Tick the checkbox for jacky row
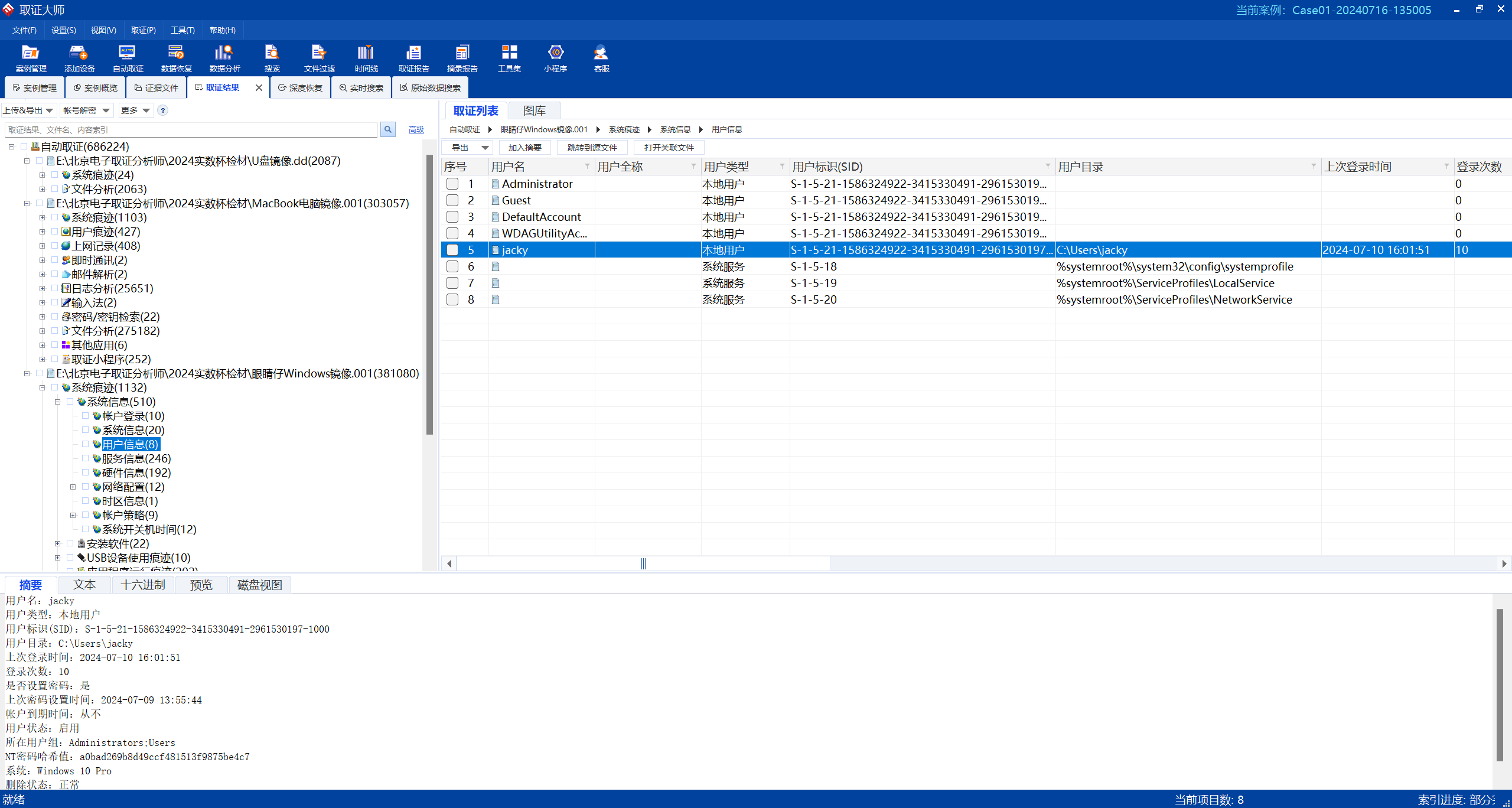 452,250
